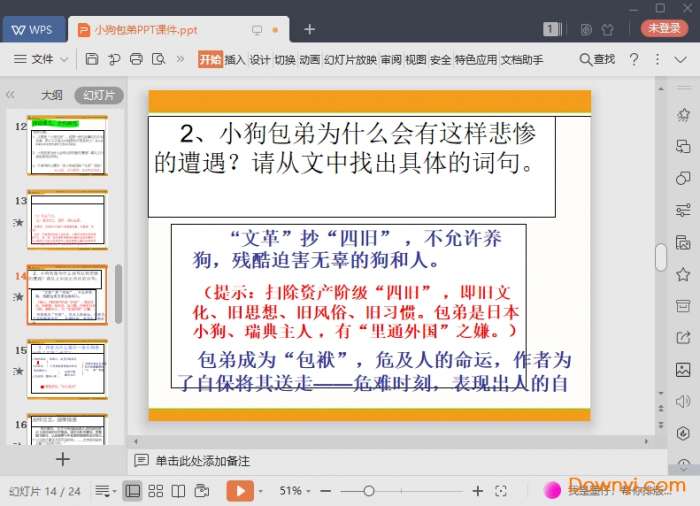700x506 pixels.
Task: Toggle Reading view mode in status bar
Action: coord(178,491)
